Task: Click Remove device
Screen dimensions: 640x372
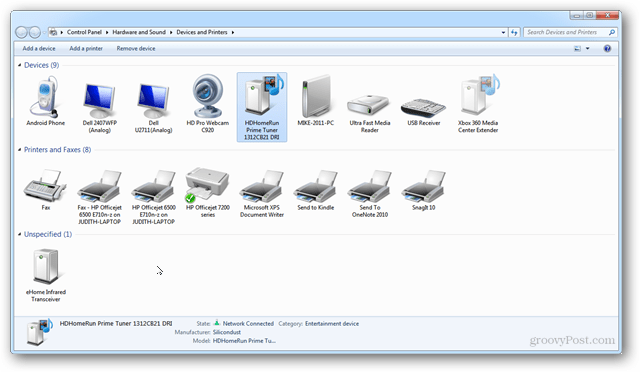Action: coord(136,49)
